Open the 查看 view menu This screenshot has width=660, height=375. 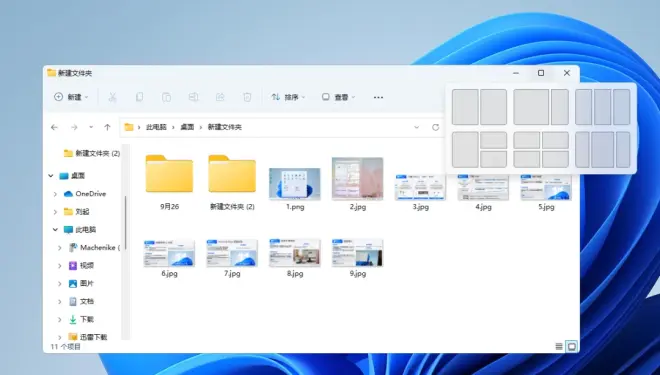(x=338, y=97)
